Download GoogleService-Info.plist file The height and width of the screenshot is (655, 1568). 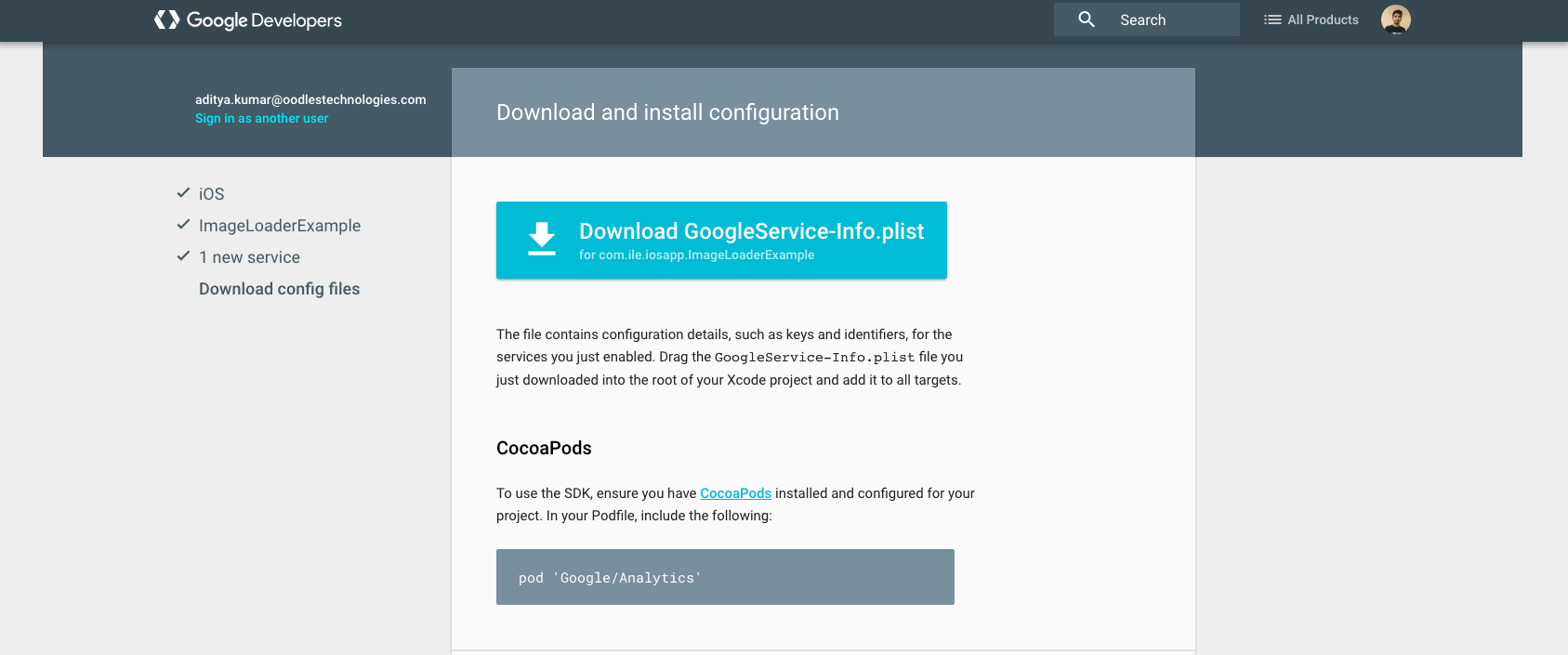[x=721, y=240]
